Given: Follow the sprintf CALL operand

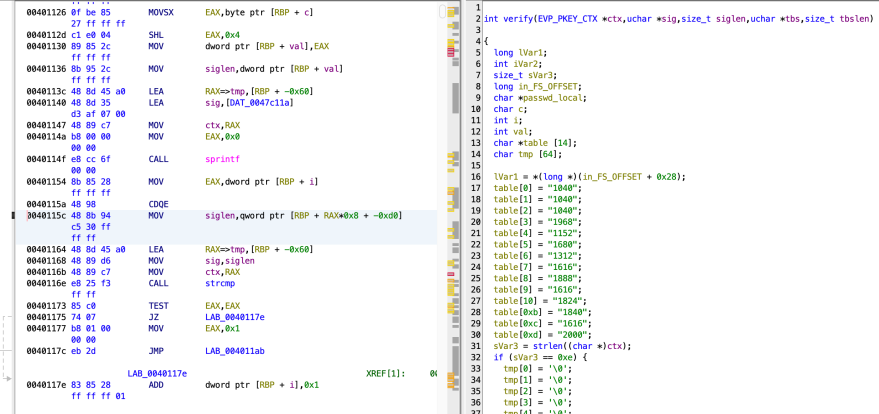Looking at the screenshot, I should (221, 157).
